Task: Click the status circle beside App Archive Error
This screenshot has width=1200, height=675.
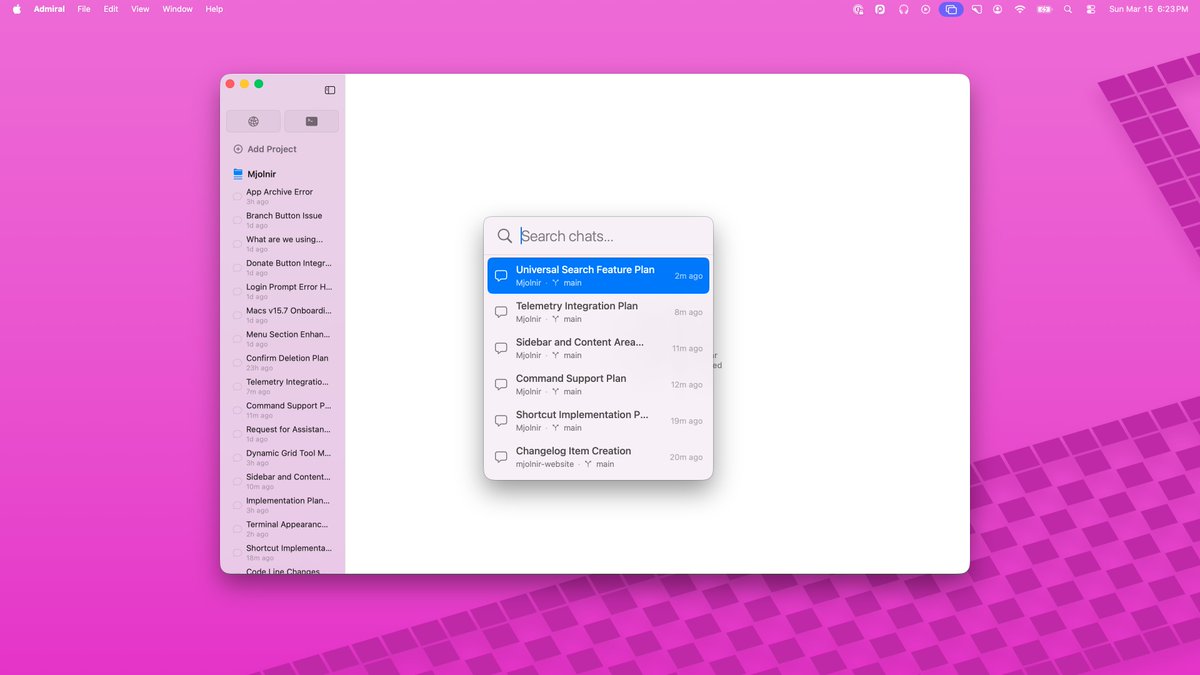Action: click(x=237, y=196)
